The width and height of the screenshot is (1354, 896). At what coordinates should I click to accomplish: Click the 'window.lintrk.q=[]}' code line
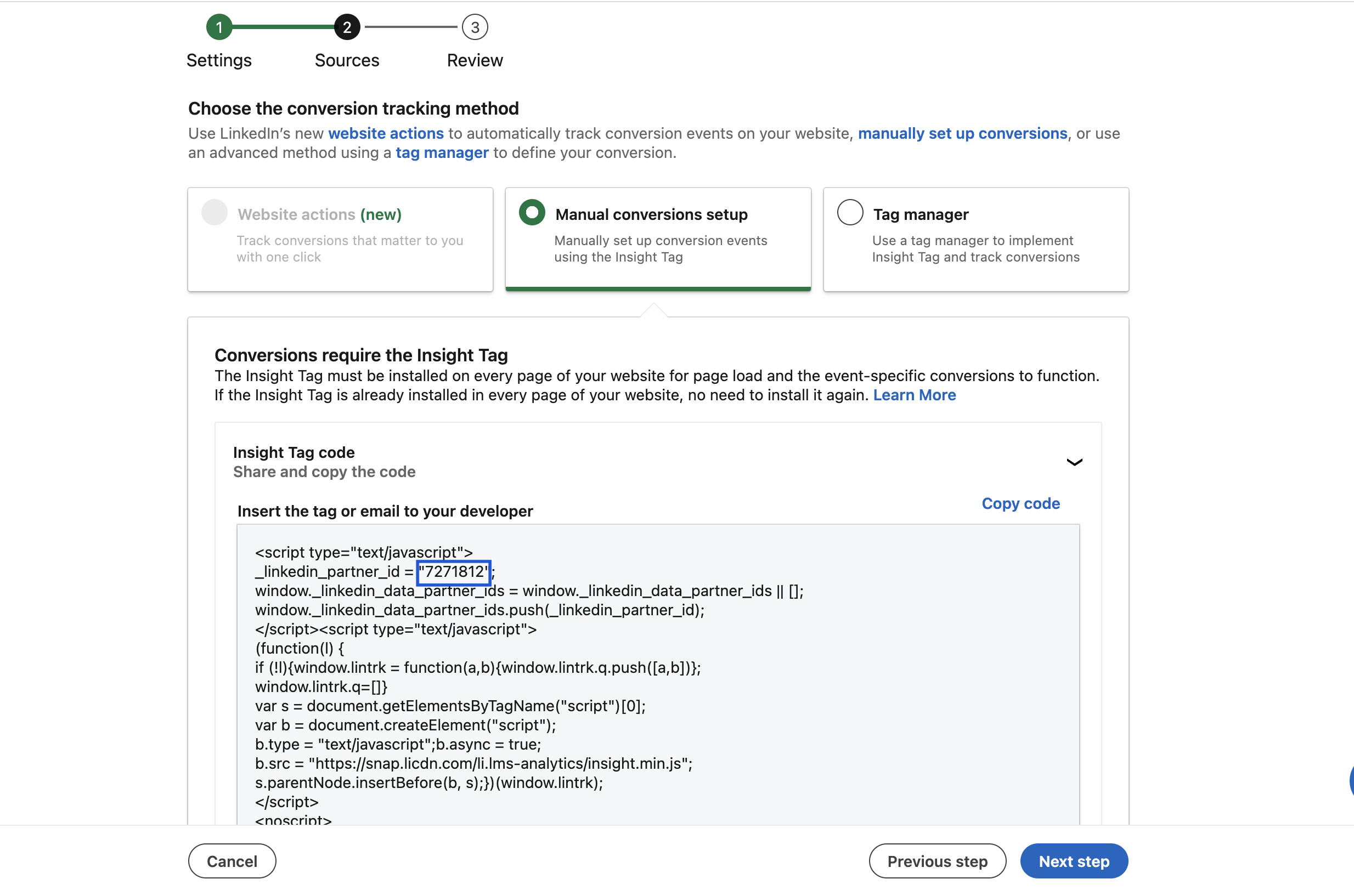[321, 687]
